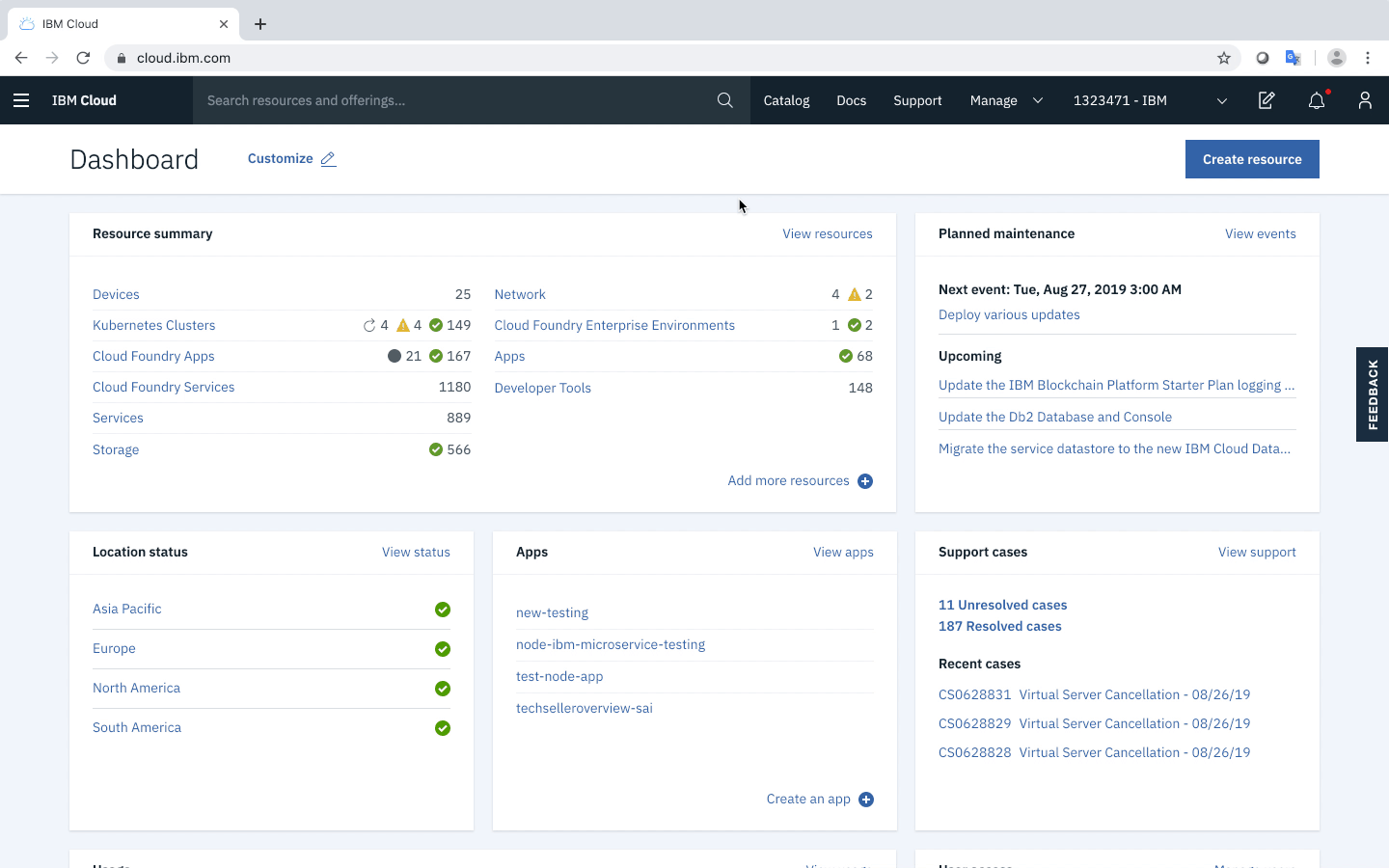The image size is (1389, 868).
Task: Click plus icon beside Add more resources
Action: coord(865,481)
